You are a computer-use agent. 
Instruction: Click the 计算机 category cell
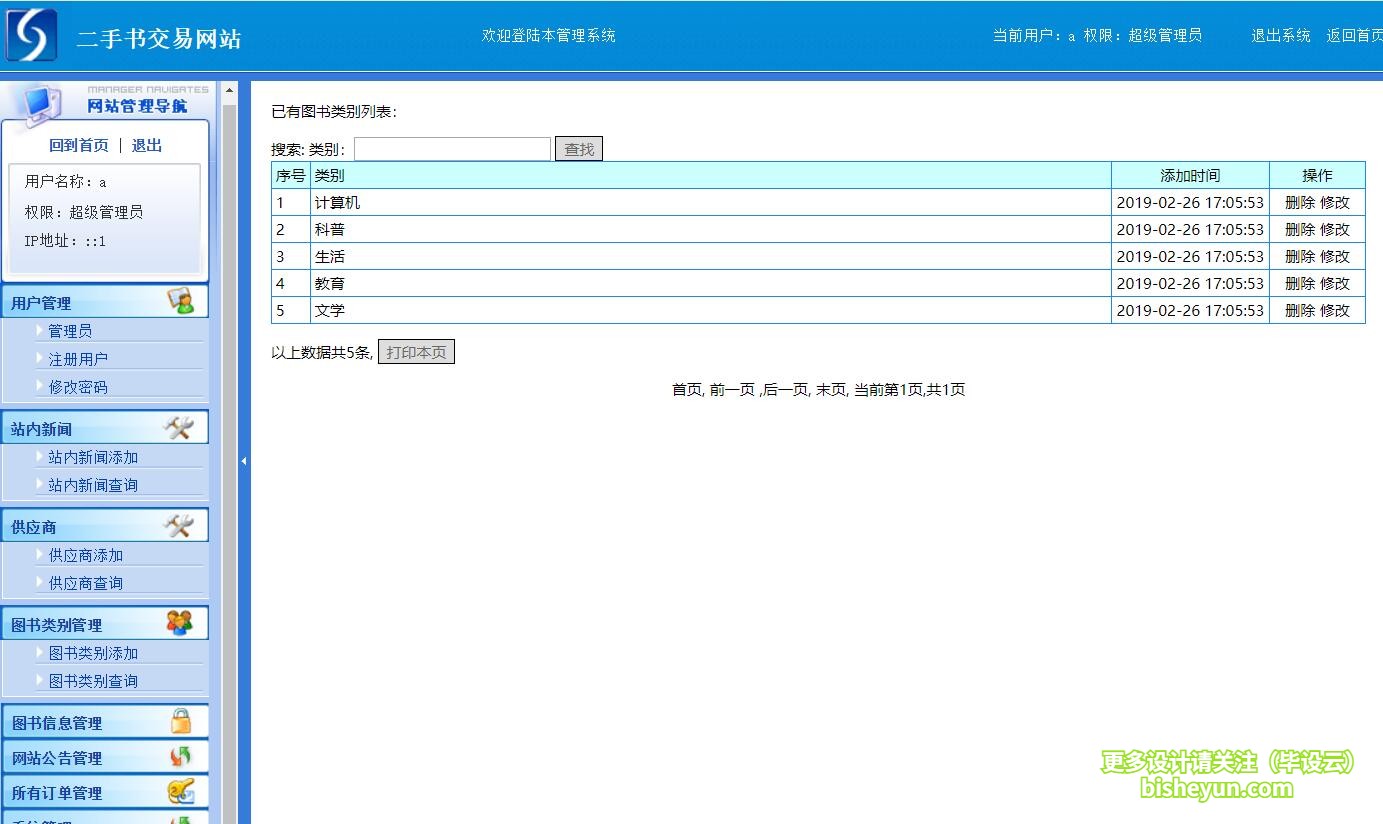pos(711,202)
